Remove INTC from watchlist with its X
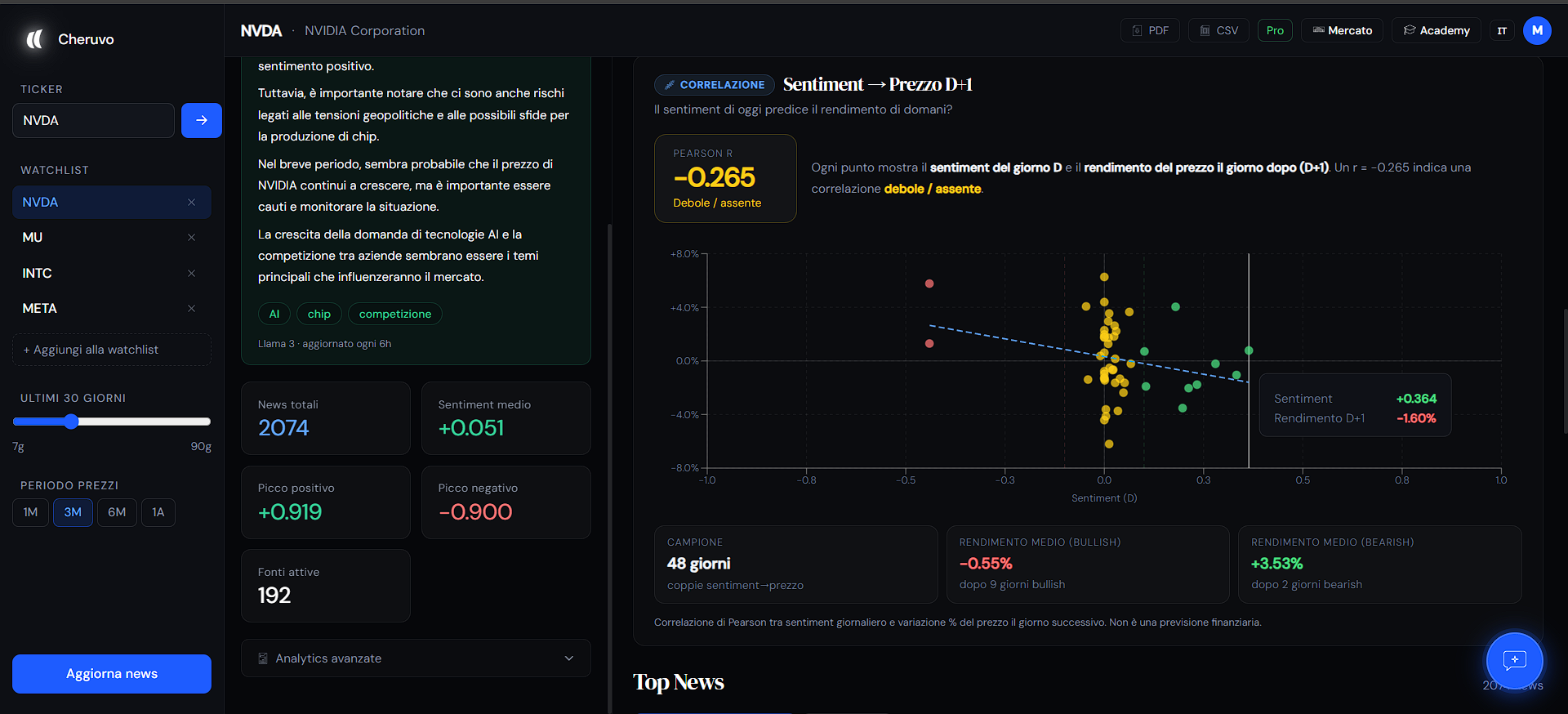This screenshot has height=714, width=1568. point(191,273)
